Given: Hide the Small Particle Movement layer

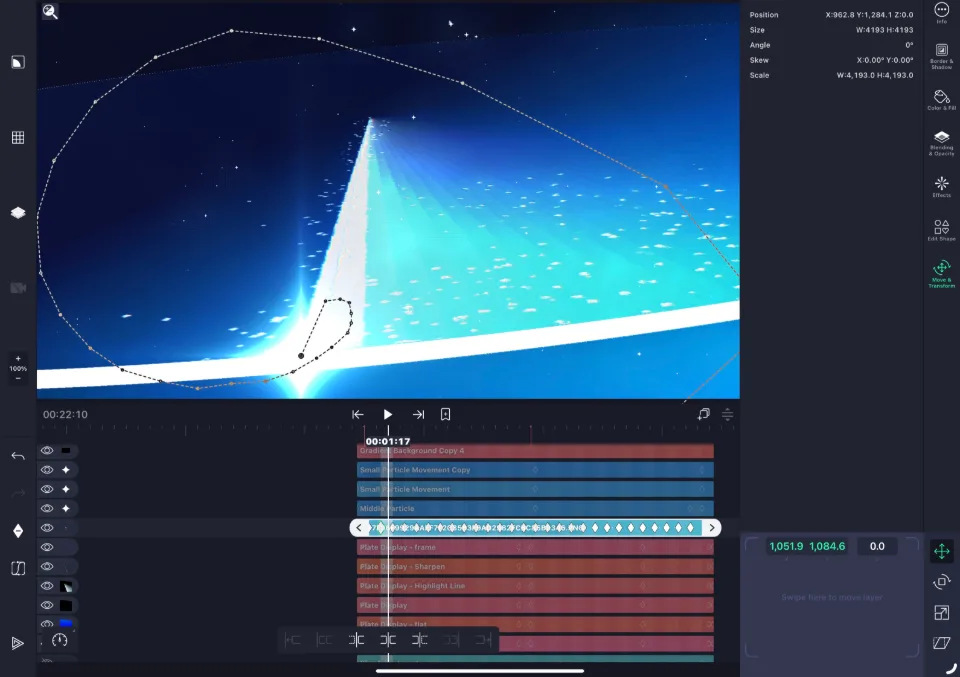Looking at the screenshot, I should [x=47, y=489].
